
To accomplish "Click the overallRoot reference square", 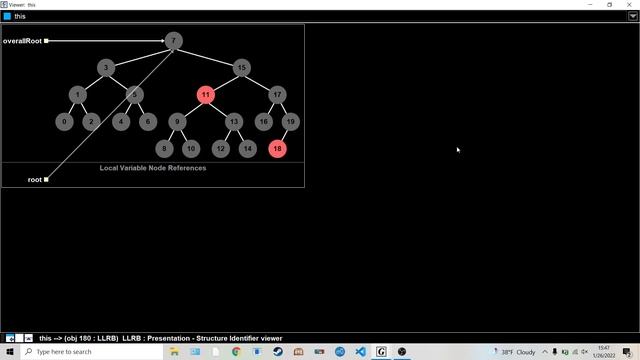I will (46, 41).
